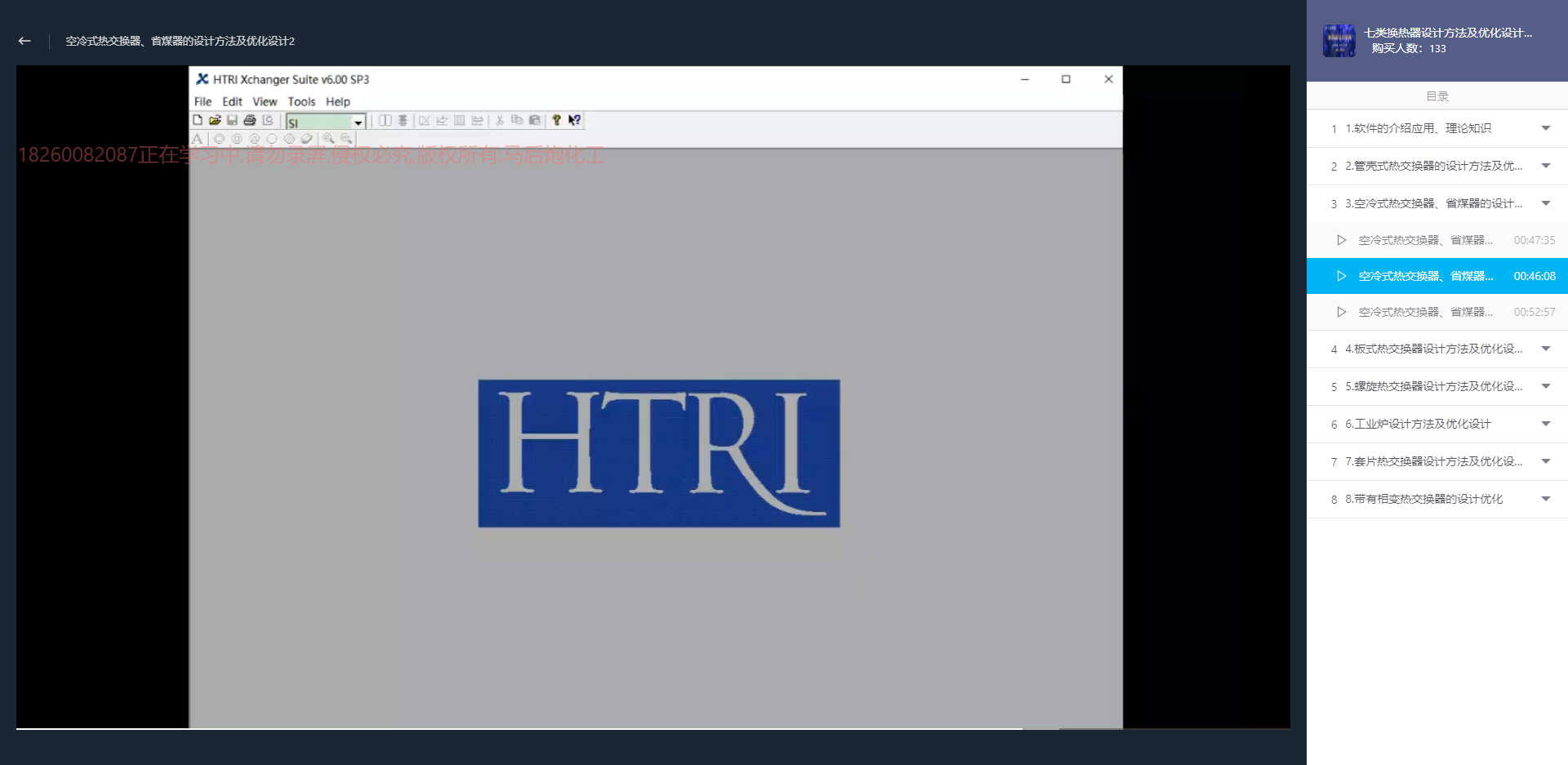Image resolution: width=1568 pixels, height=765 pixels.
Task: Expand chapter 1 软件的介绍应用、理论知识
Action: click(x=1437, y=128)
